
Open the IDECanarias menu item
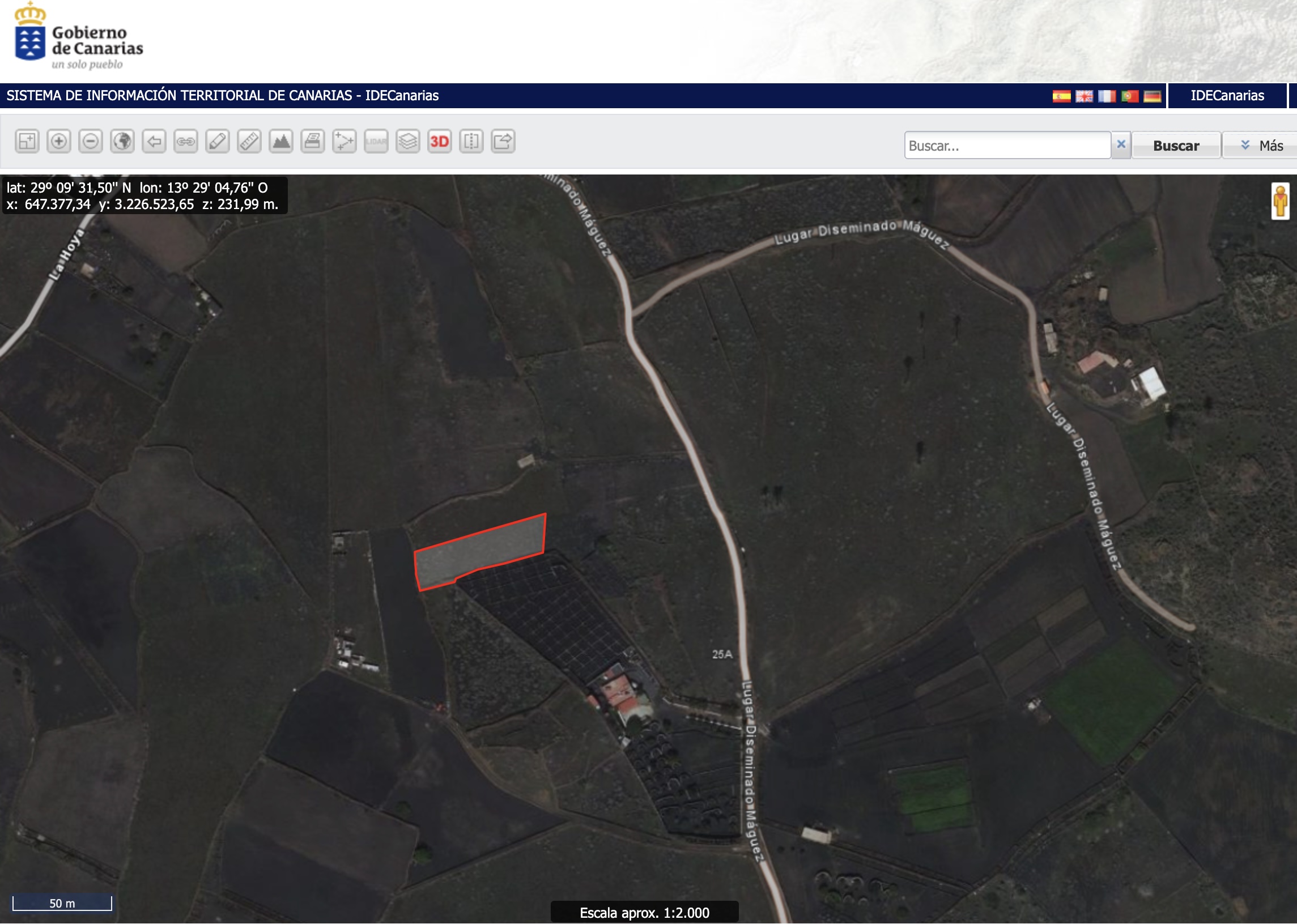tap(1227, 96)
